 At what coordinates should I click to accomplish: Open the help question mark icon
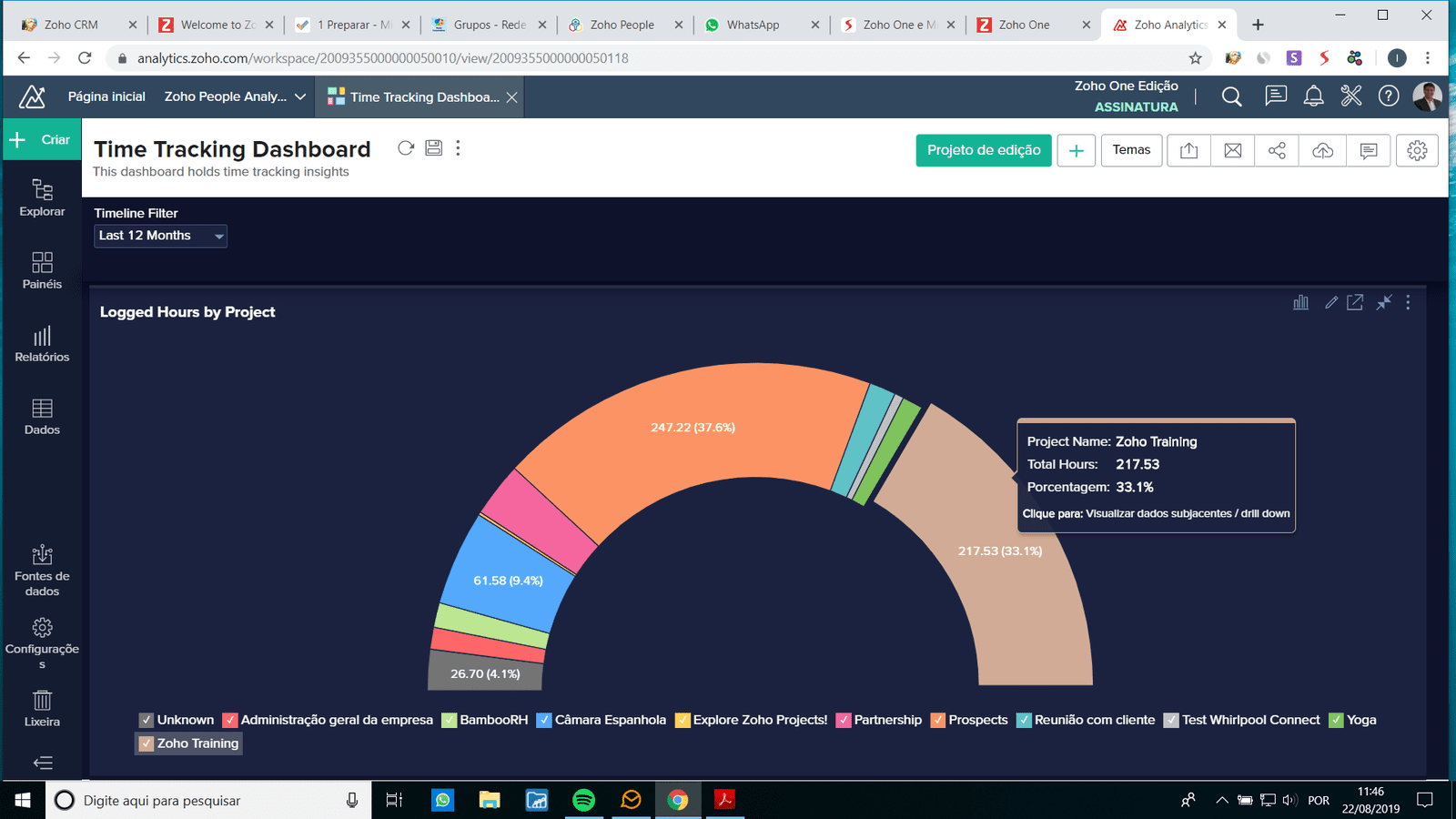pos(1389,96)
